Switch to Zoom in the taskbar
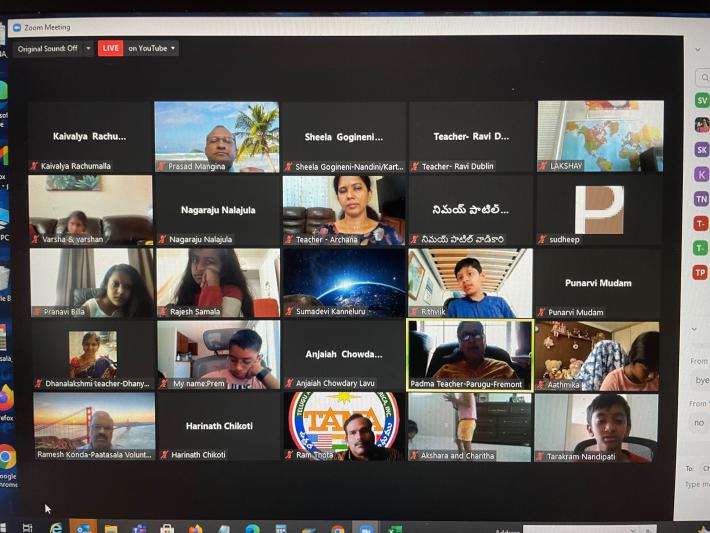The width and height of the screenshot is (710, 533). pos(365,528)
